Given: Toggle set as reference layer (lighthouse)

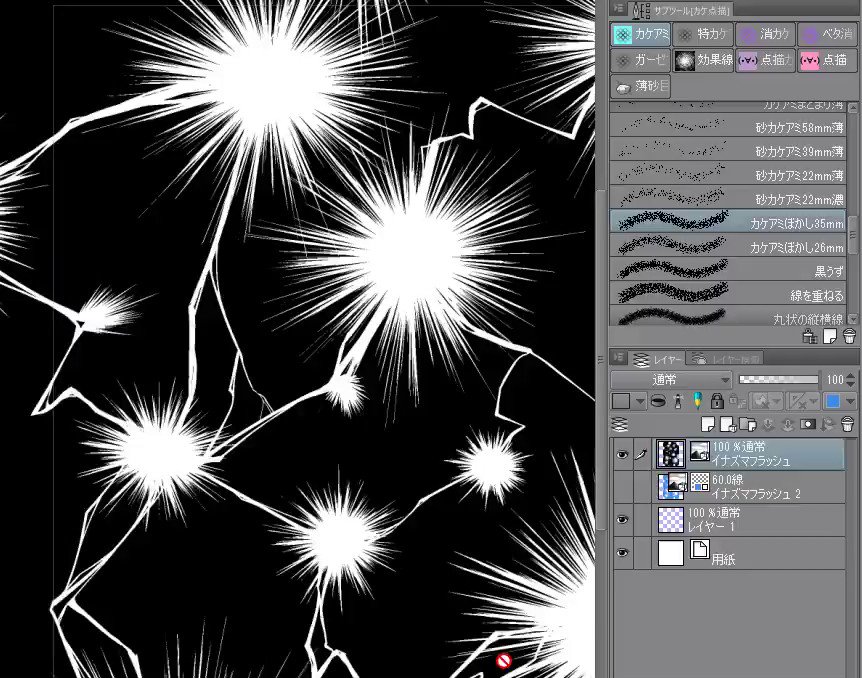Looking at the screenshot, I should (678, 401).
